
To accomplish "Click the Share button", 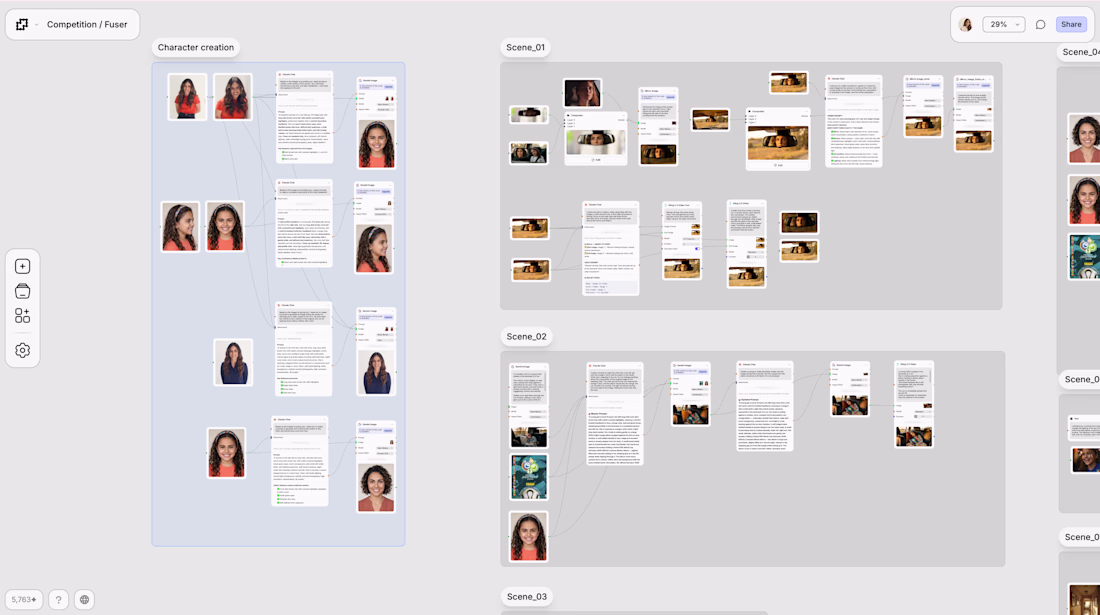I will [1071, 25].
